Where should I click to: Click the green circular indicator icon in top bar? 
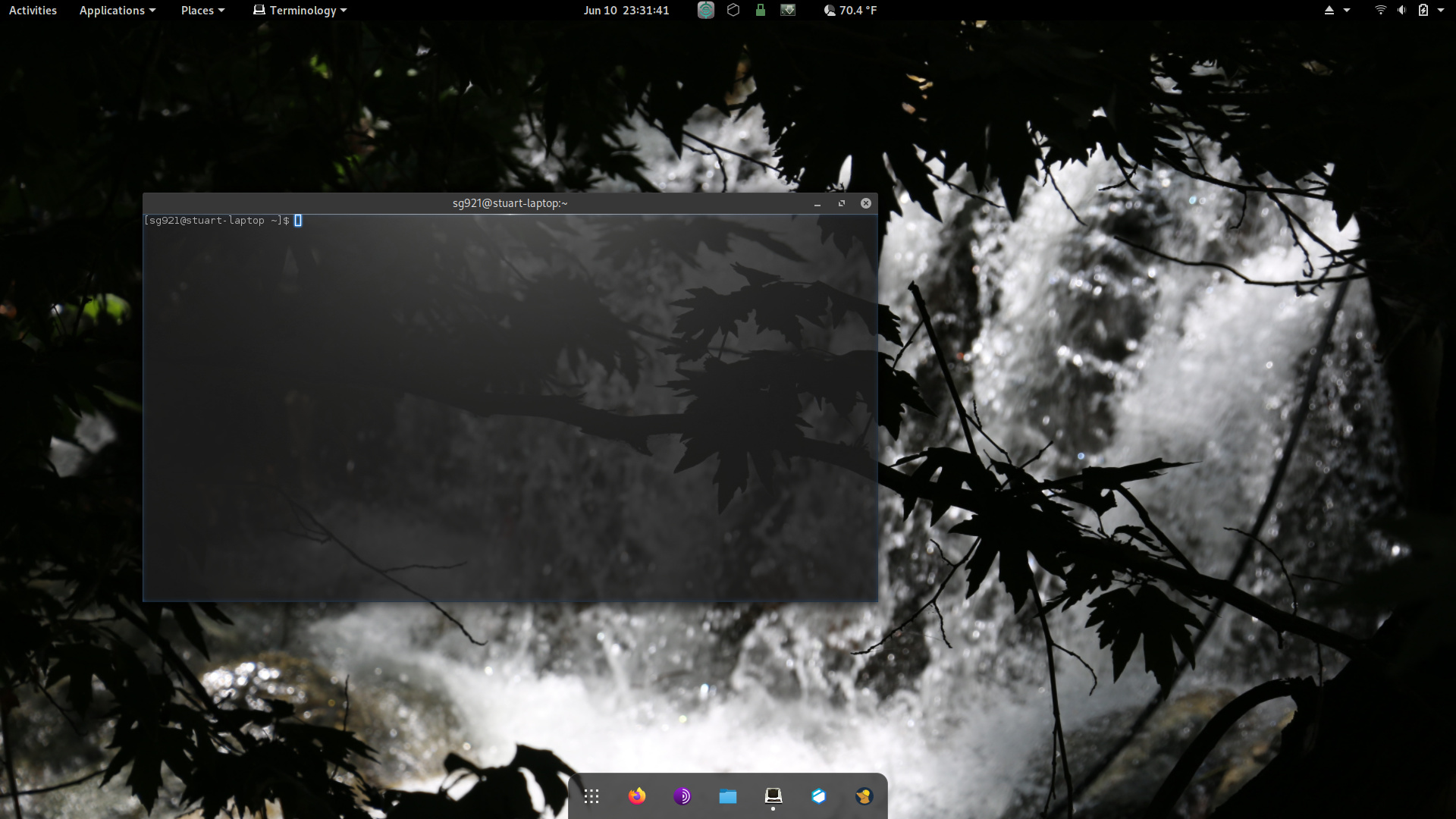click(706, 11)
